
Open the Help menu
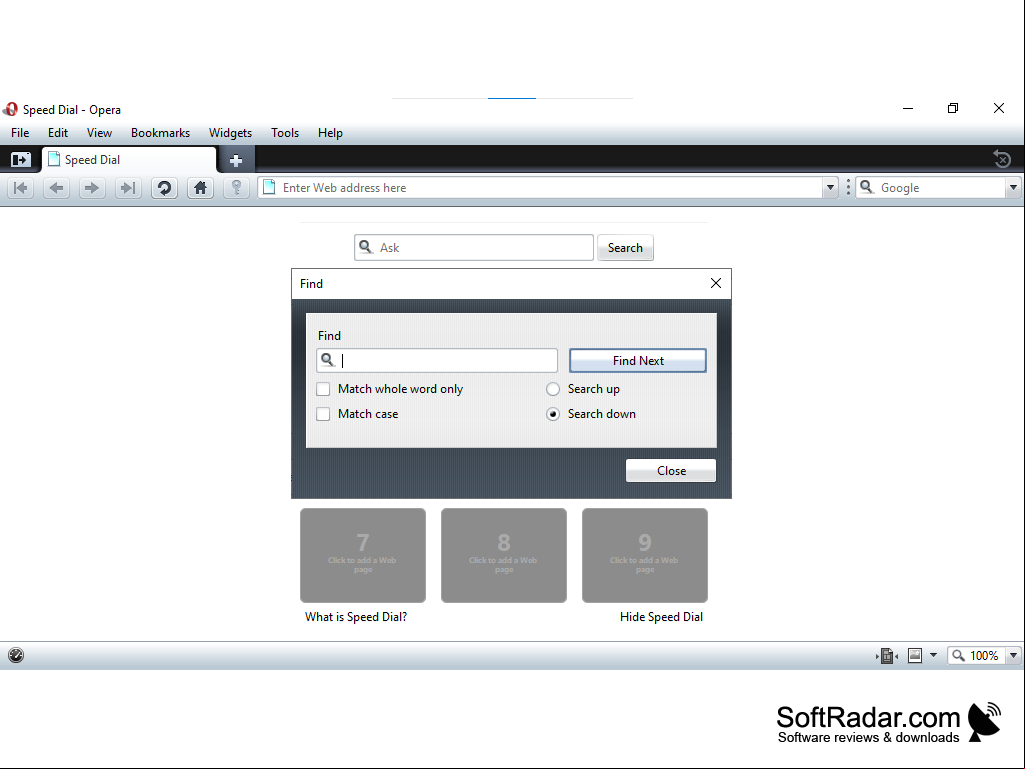click(330, 133)
